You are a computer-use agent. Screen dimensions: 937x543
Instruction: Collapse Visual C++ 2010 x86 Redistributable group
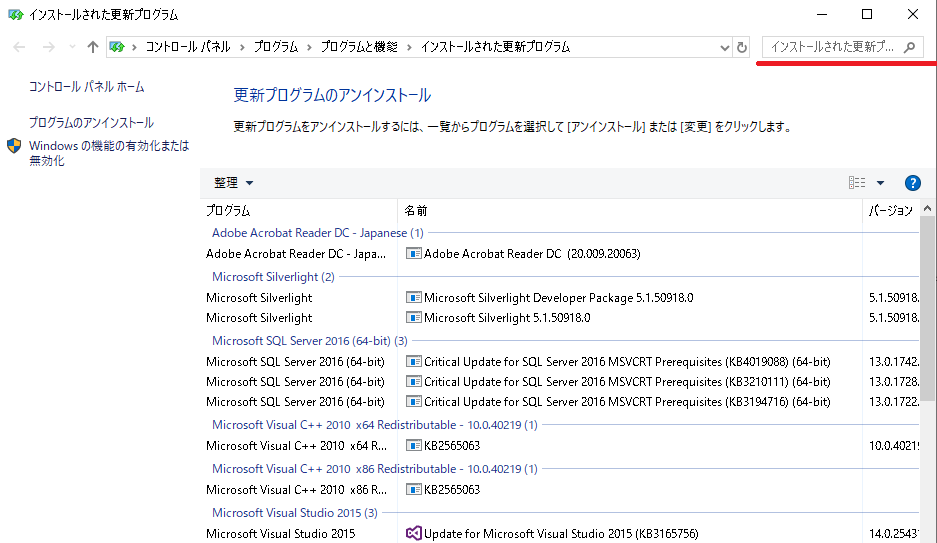click(x=375, y=469)
